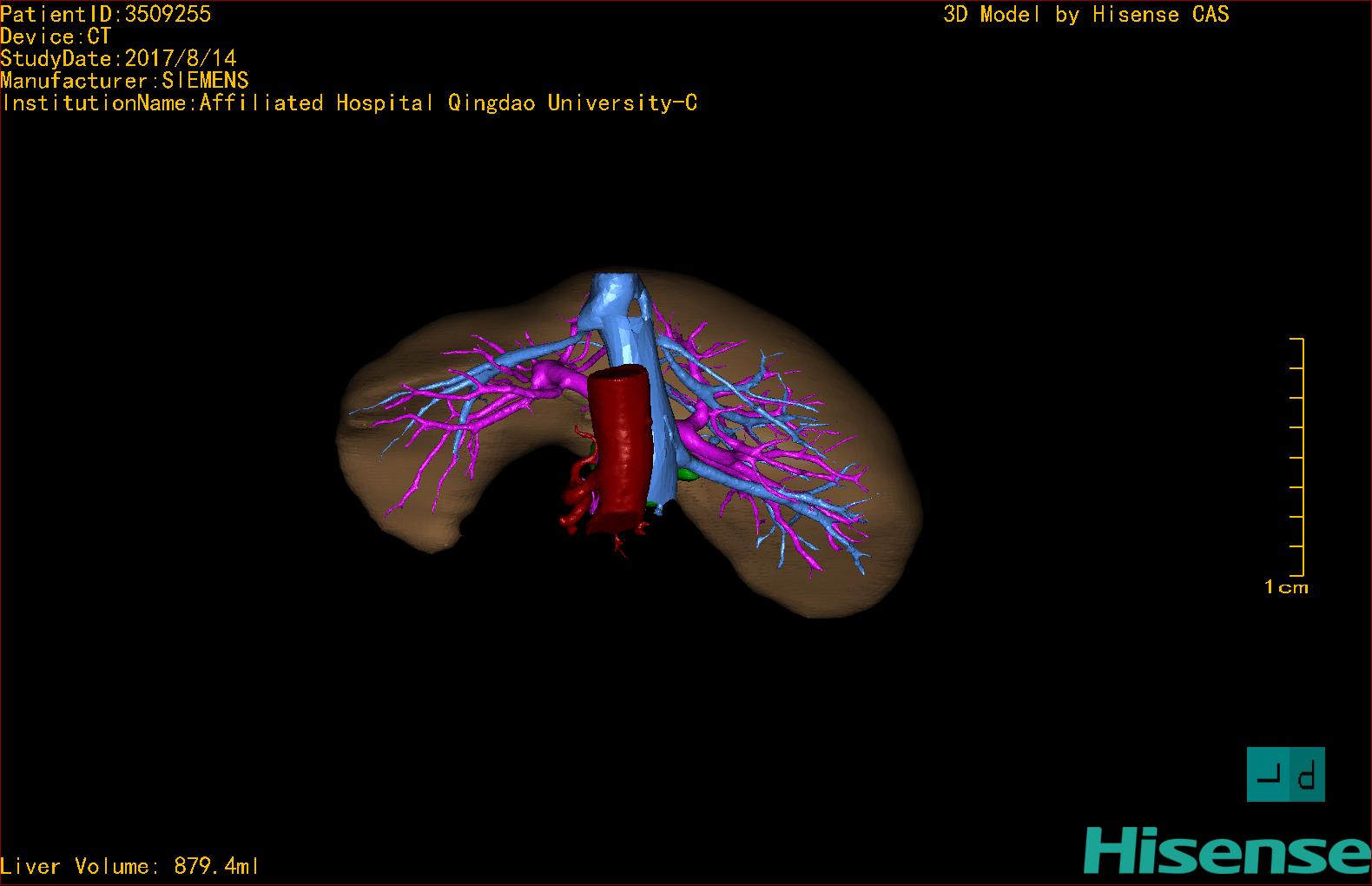Click the orientation cube indicator

(1285, 774)
